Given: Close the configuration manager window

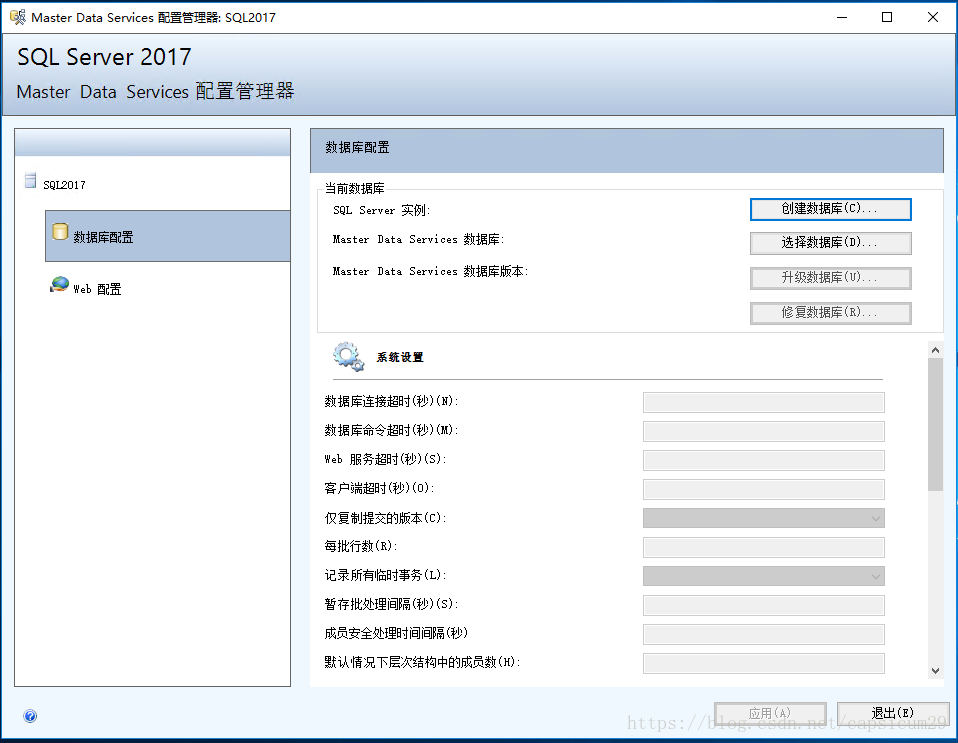Looking at the screenshot, I should (933, 17).
